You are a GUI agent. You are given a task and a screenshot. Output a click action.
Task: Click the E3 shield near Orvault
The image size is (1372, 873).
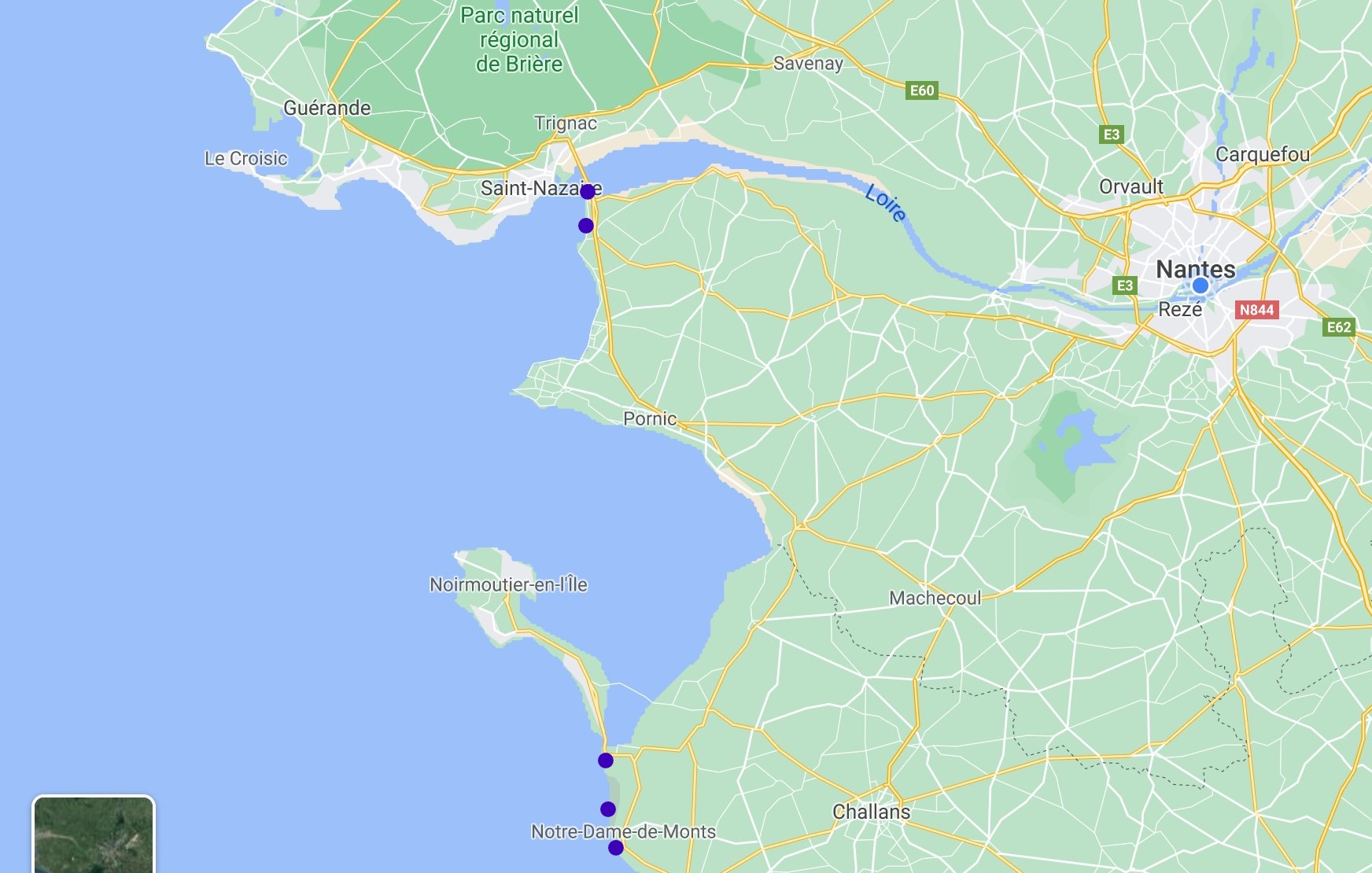point(1111,134)
